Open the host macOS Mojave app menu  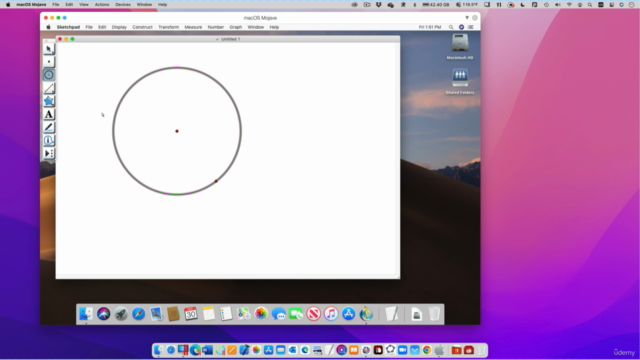[31, 4]
